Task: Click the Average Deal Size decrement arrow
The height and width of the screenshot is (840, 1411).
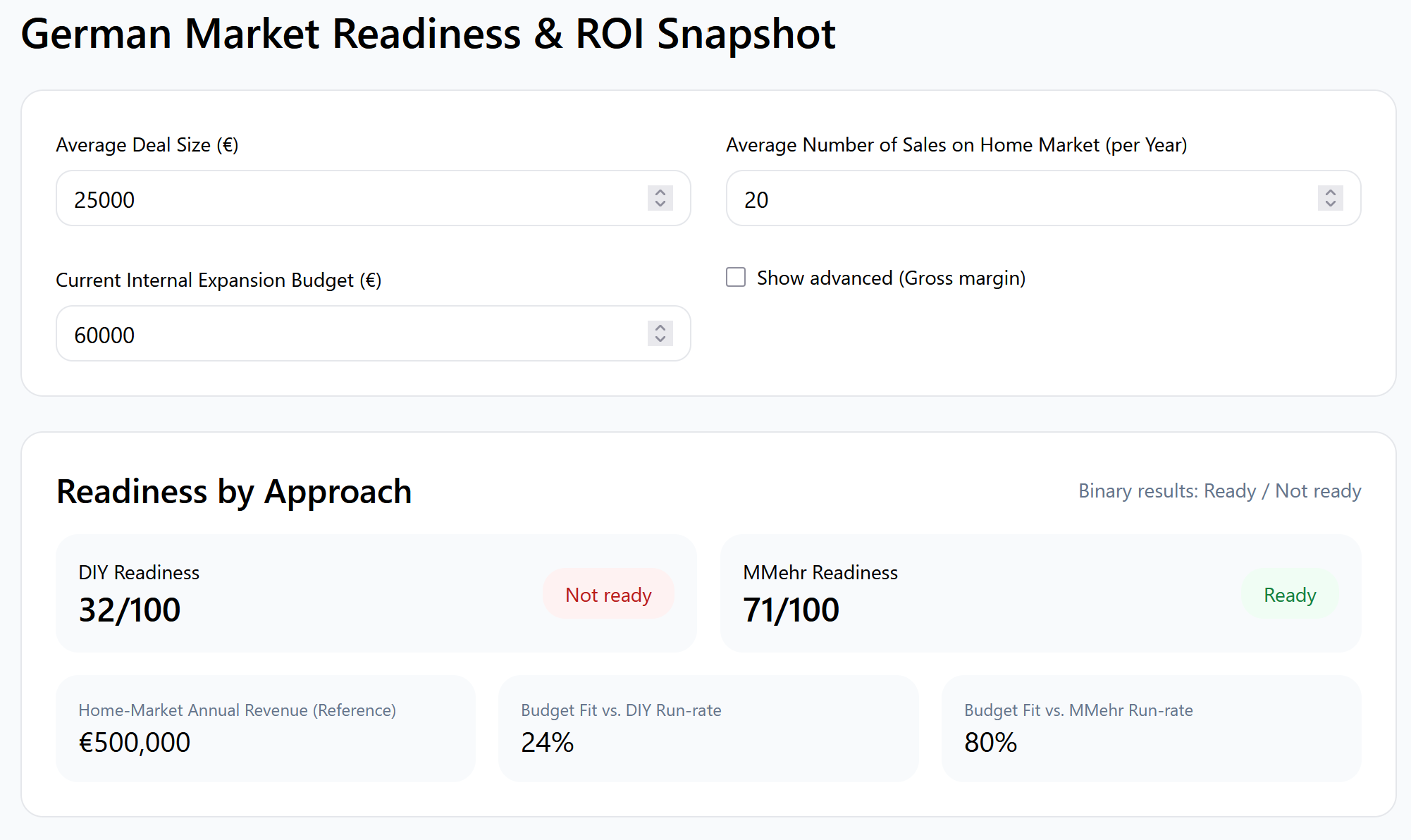Action: pyautogui.click(x=660, y=204)
